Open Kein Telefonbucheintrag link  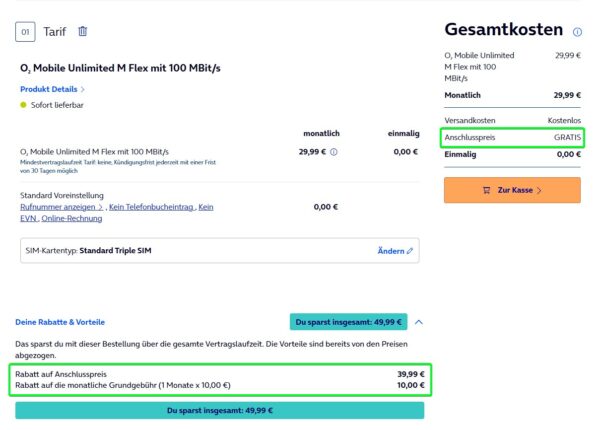point(152,207)
